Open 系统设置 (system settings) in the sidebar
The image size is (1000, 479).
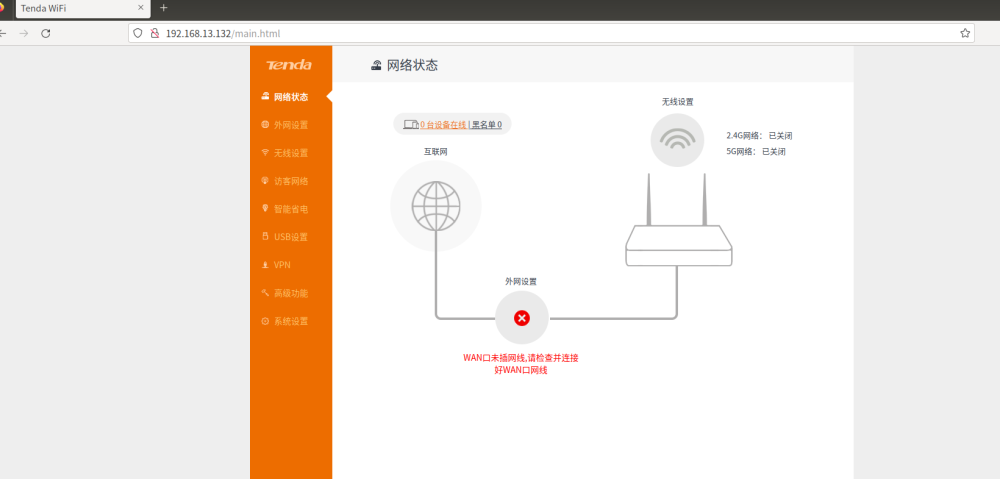click(290, 321)
